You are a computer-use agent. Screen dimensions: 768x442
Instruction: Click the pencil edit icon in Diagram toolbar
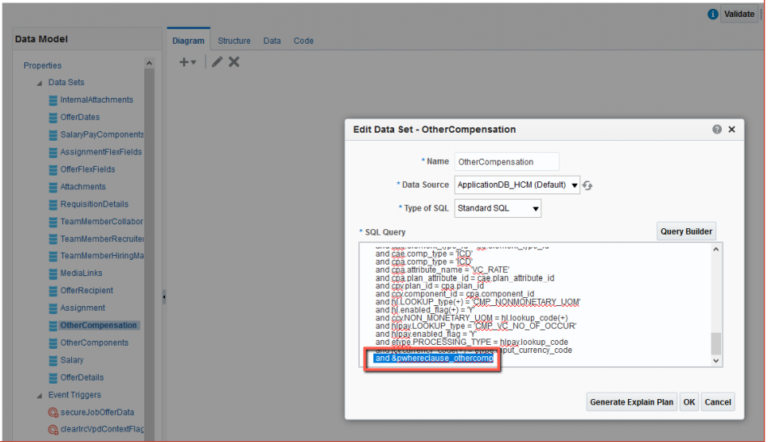point(217,62)
